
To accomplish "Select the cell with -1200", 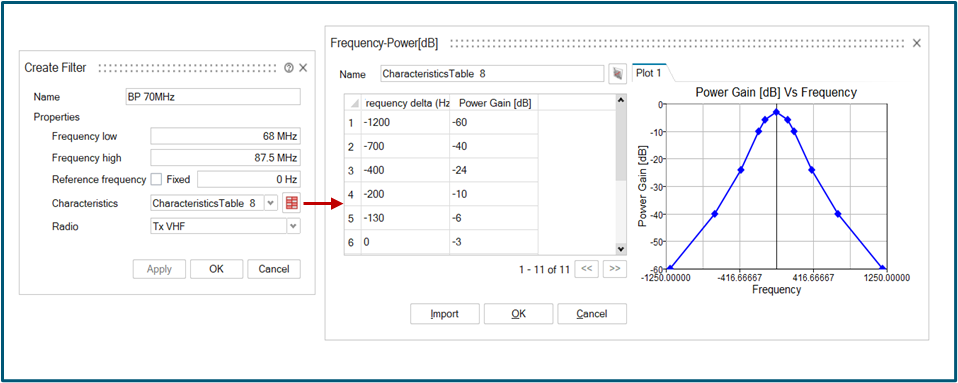I will click(x=406, y=123).
